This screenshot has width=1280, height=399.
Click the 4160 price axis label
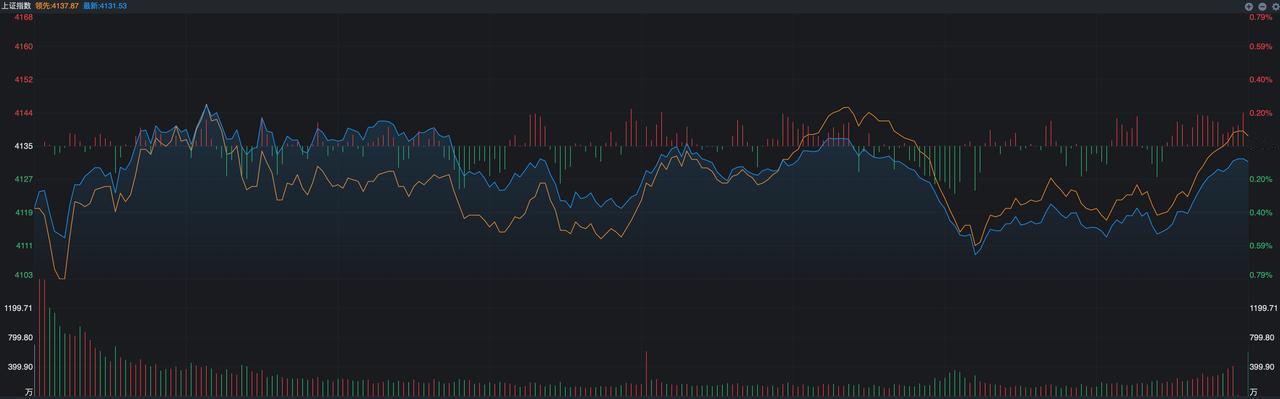(x=24, y=46)
